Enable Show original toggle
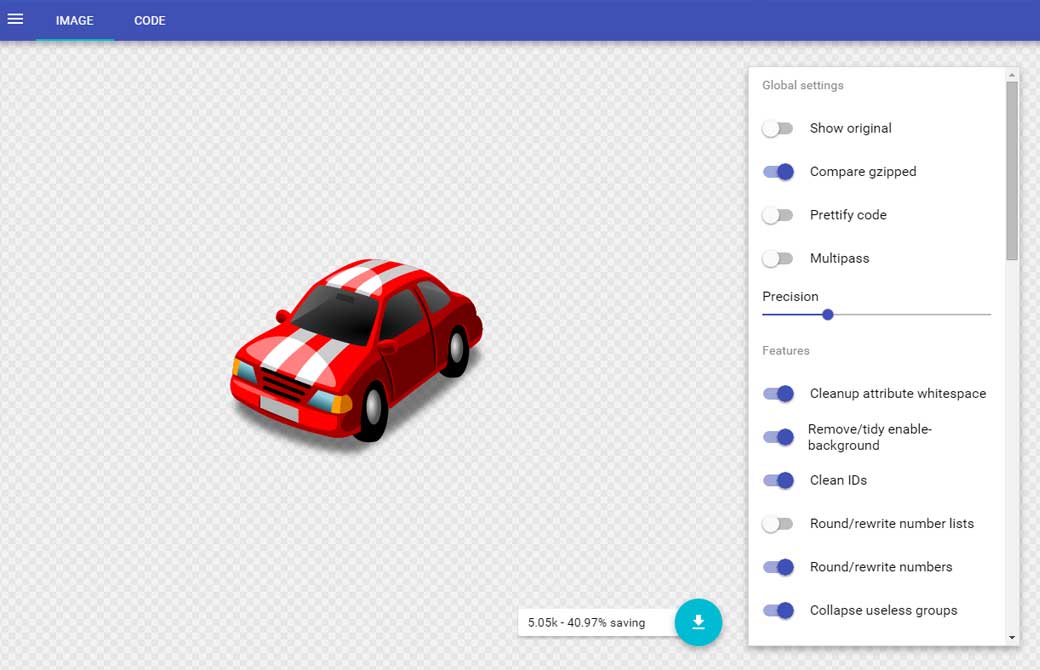 coord(777,129)
